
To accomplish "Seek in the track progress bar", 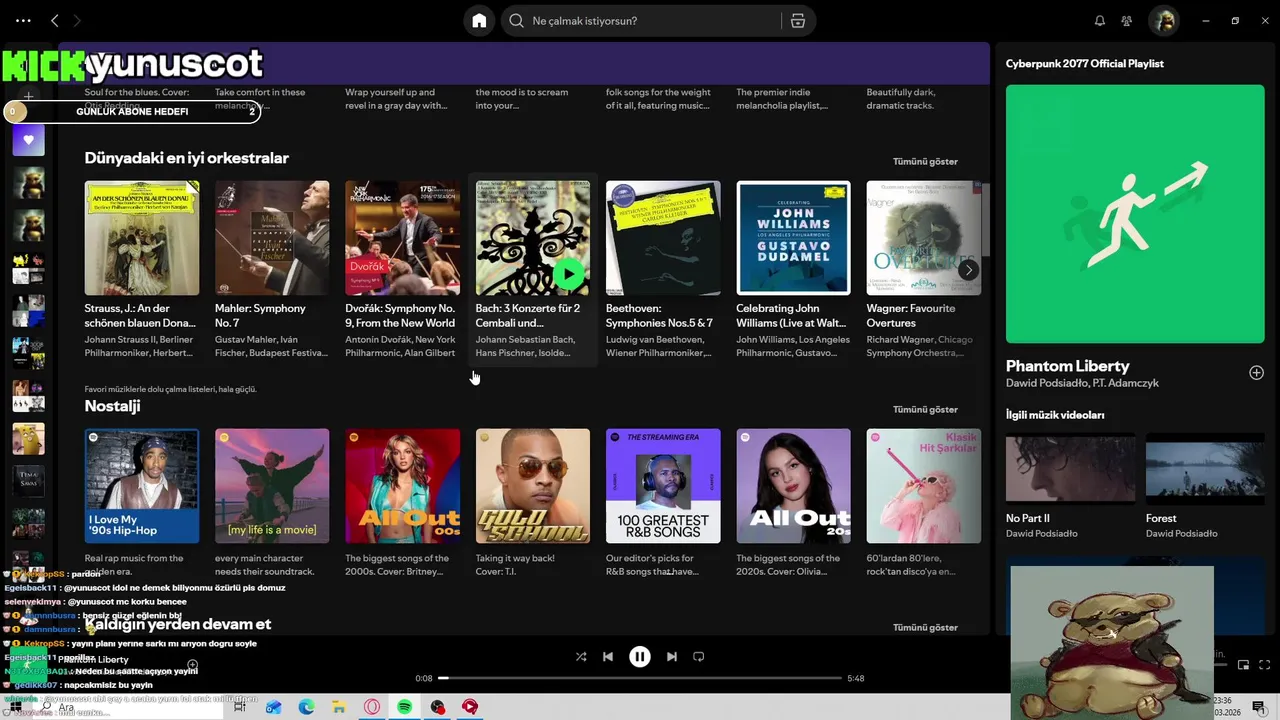I will pos(640,678).
